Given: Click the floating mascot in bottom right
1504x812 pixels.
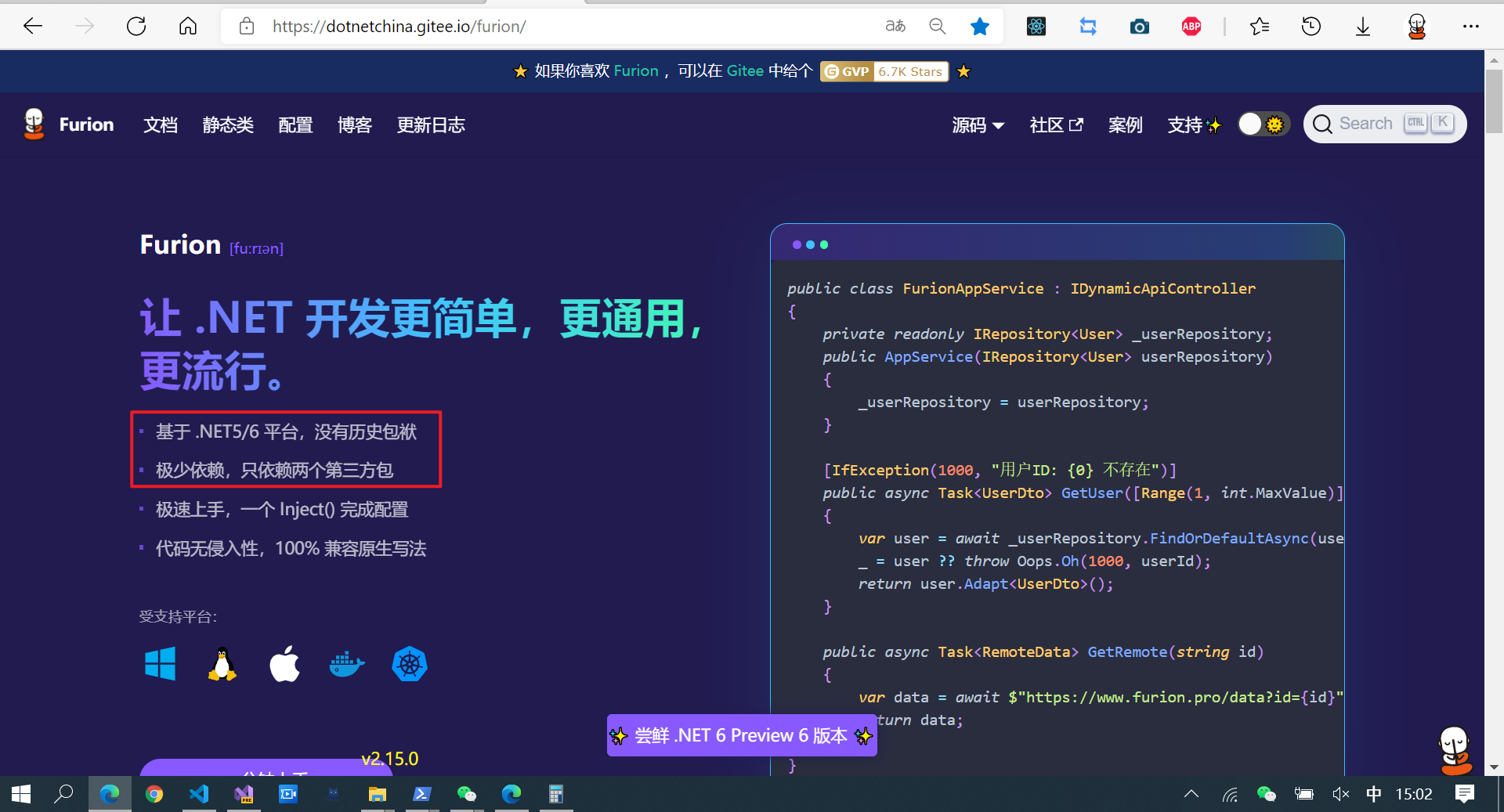Looking at the screenshot, I should [1455, 750].
